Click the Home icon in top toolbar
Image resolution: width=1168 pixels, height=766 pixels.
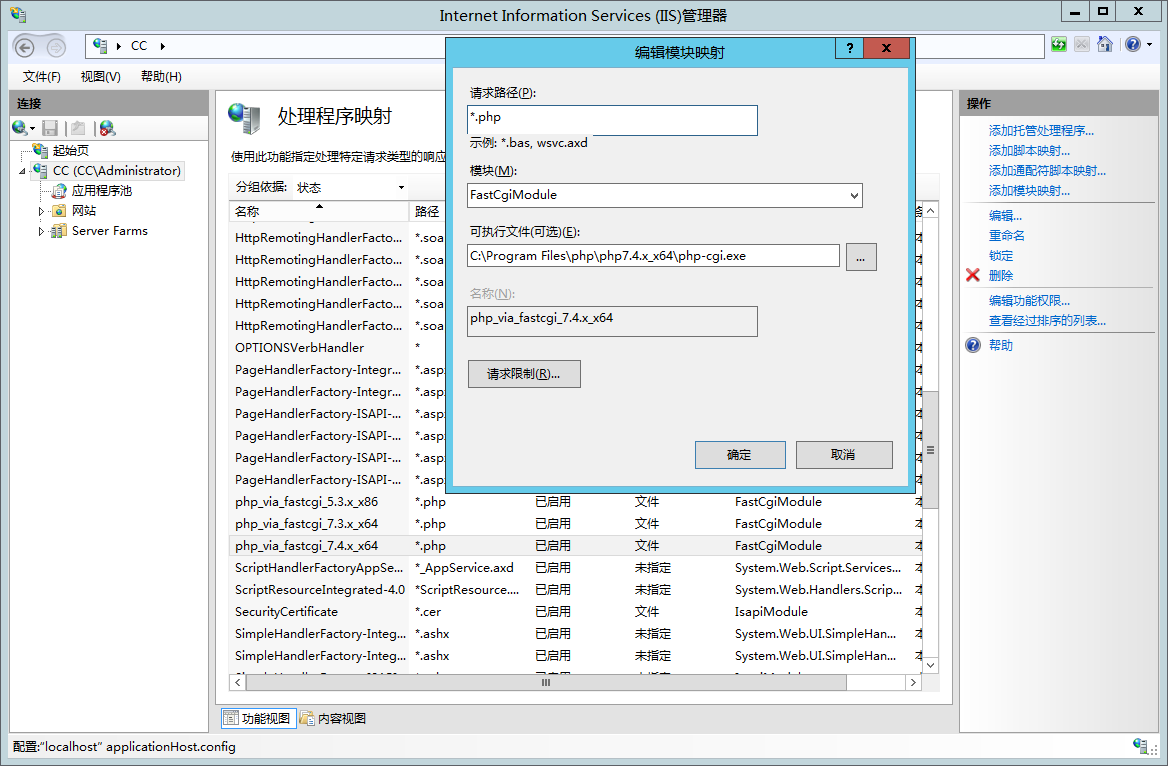click(1105, 45)
